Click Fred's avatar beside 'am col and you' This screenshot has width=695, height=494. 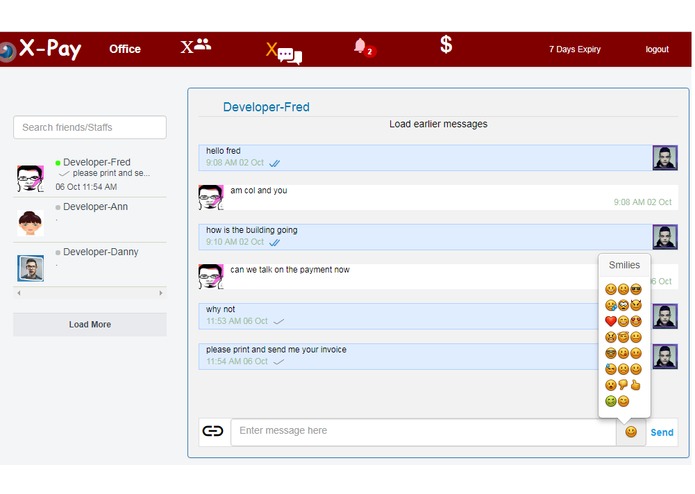pyautogui.click(x=211, y=197)
